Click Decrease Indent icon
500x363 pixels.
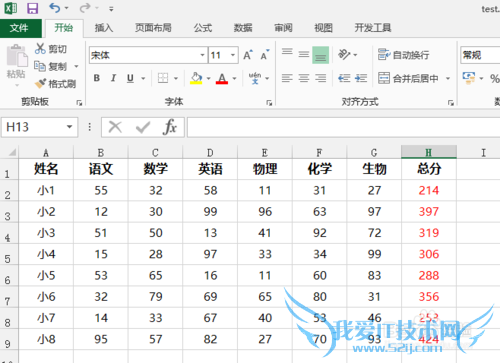344,78
